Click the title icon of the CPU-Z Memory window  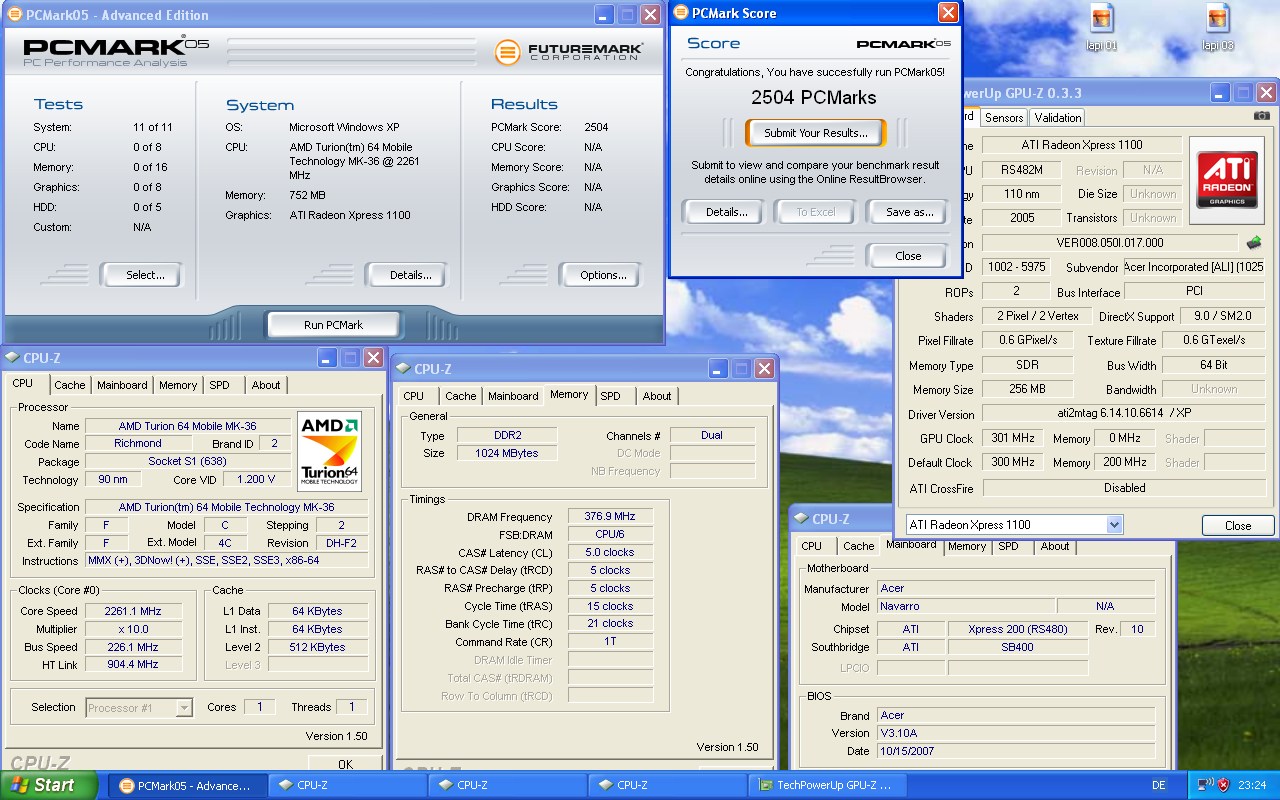tap(403, 369)
